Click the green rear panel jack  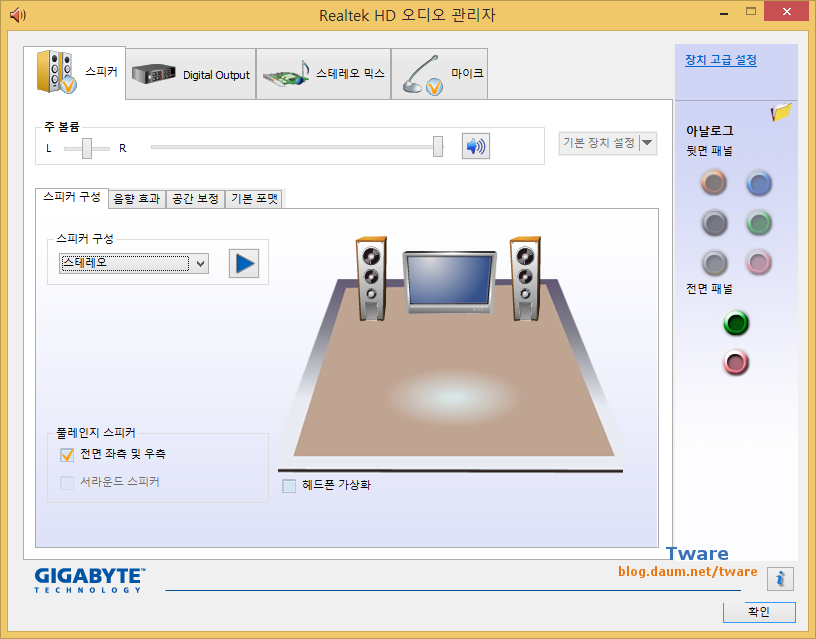point(759,223)
